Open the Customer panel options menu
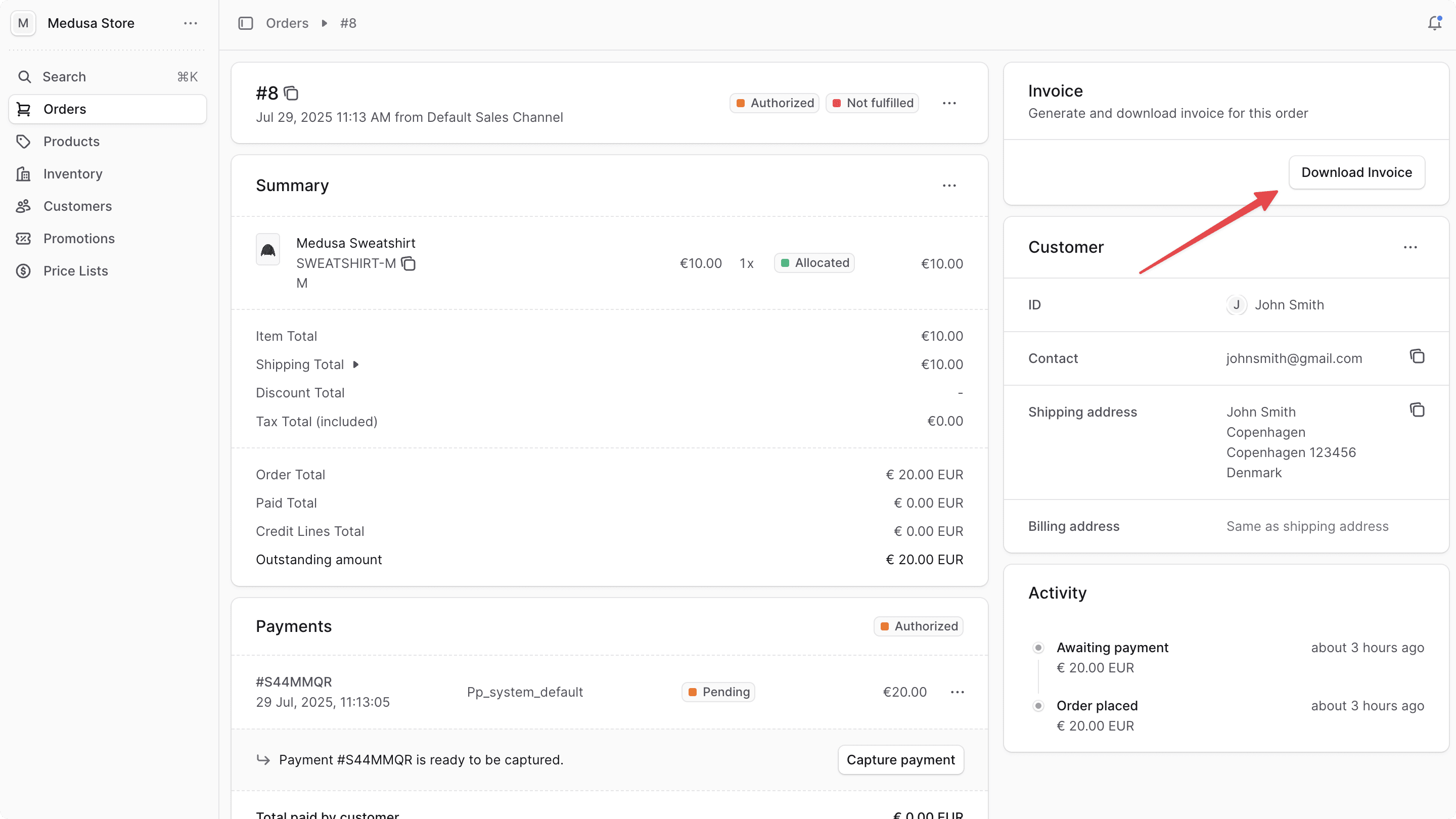The height and width of the screenshot is (819, 1456). click(x=1411, y=246)
